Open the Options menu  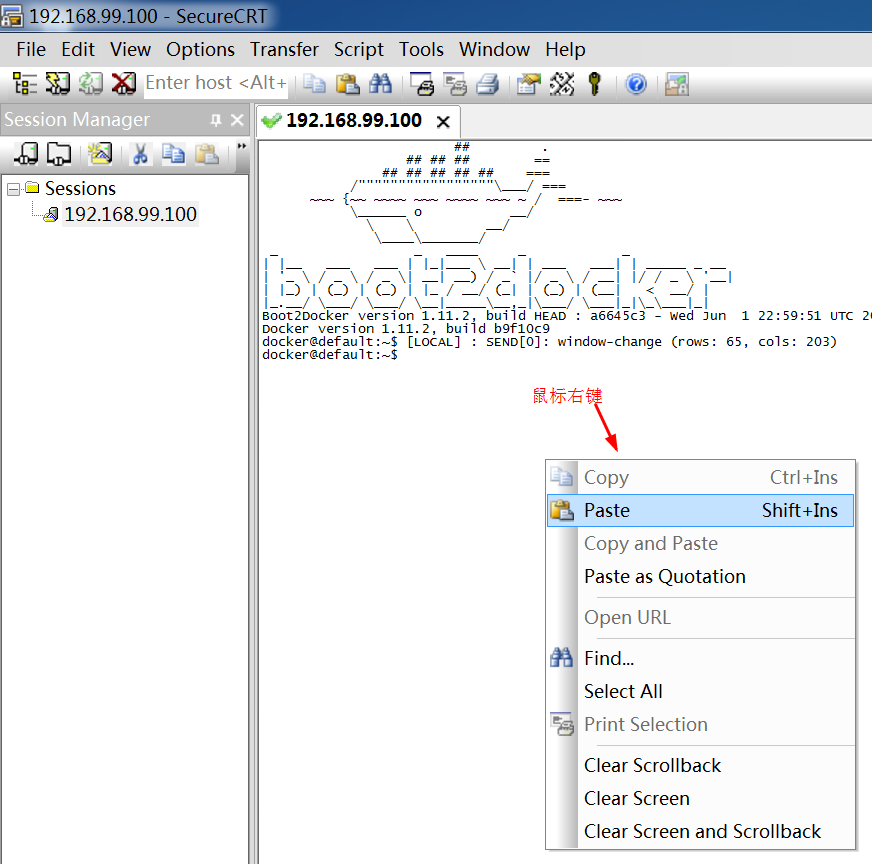tap(200, 50)
